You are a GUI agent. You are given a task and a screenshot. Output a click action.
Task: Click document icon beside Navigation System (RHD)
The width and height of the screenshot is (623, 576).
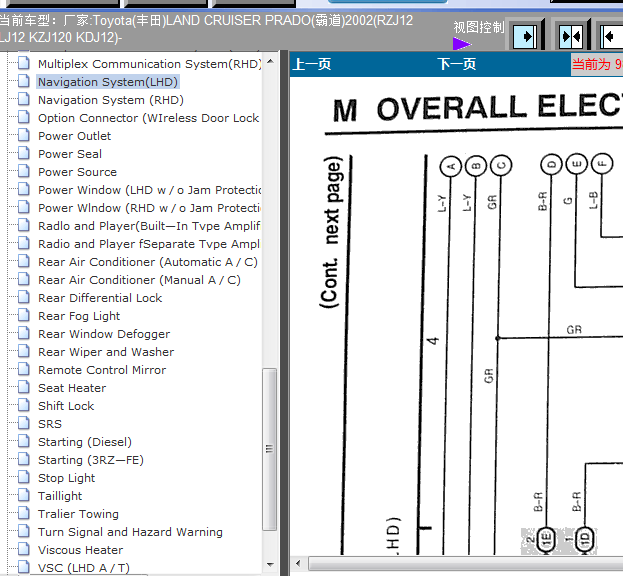24,99
